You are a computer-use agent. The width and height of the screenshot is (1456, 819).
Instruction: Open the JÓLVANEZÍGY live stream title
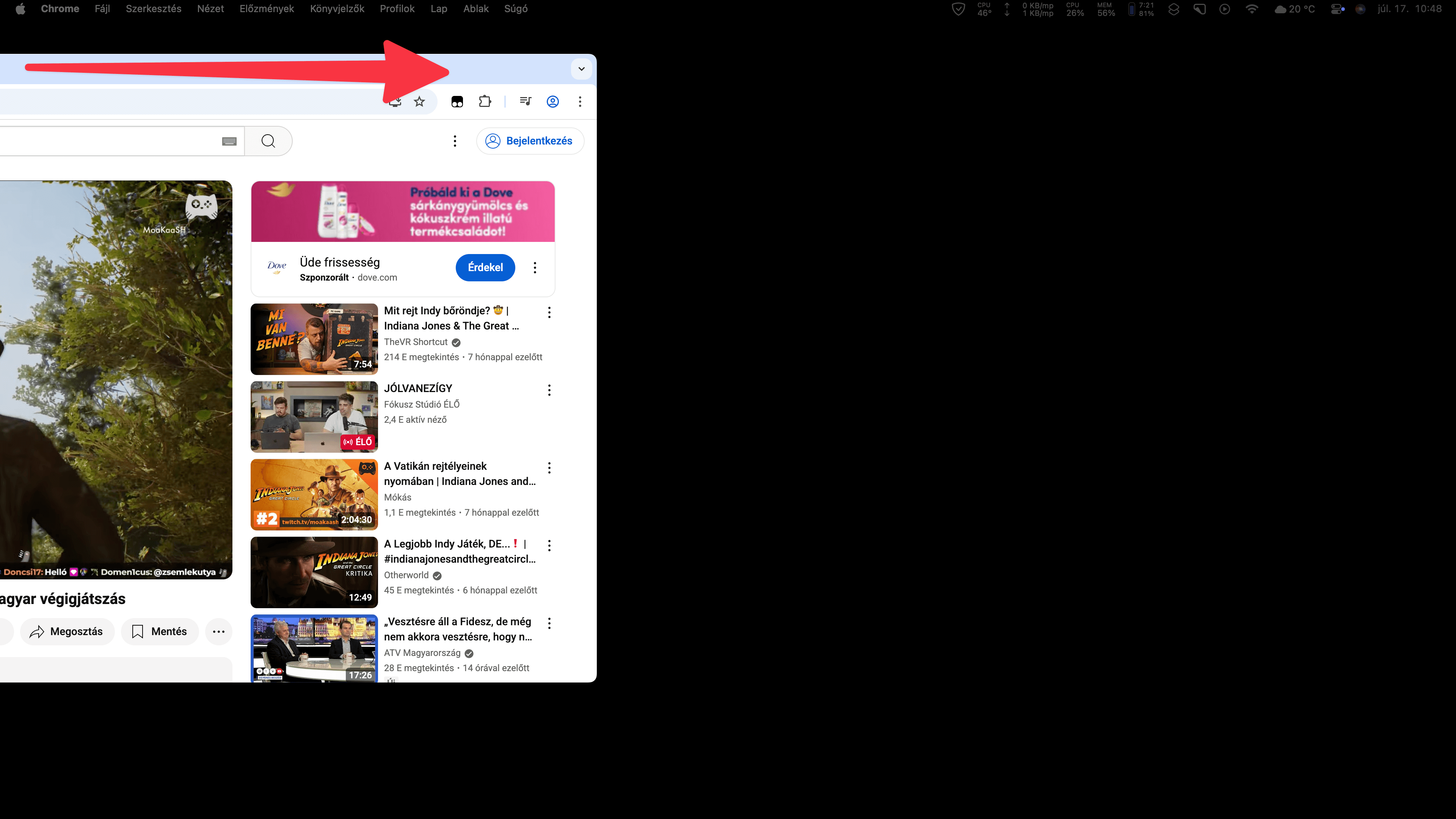click(418, 388)
